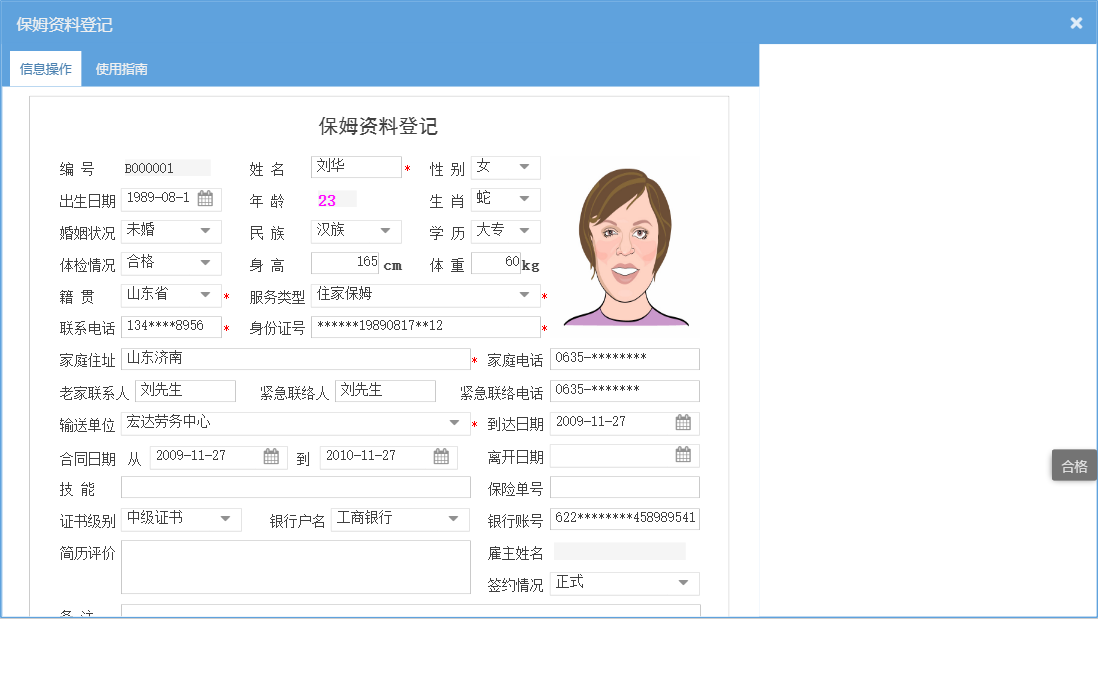The width and height of the screenshot is (1098, 687).
Task: Open the calendar picker for 出生日期
Action: pyautogui.click(x=206, y=198)
